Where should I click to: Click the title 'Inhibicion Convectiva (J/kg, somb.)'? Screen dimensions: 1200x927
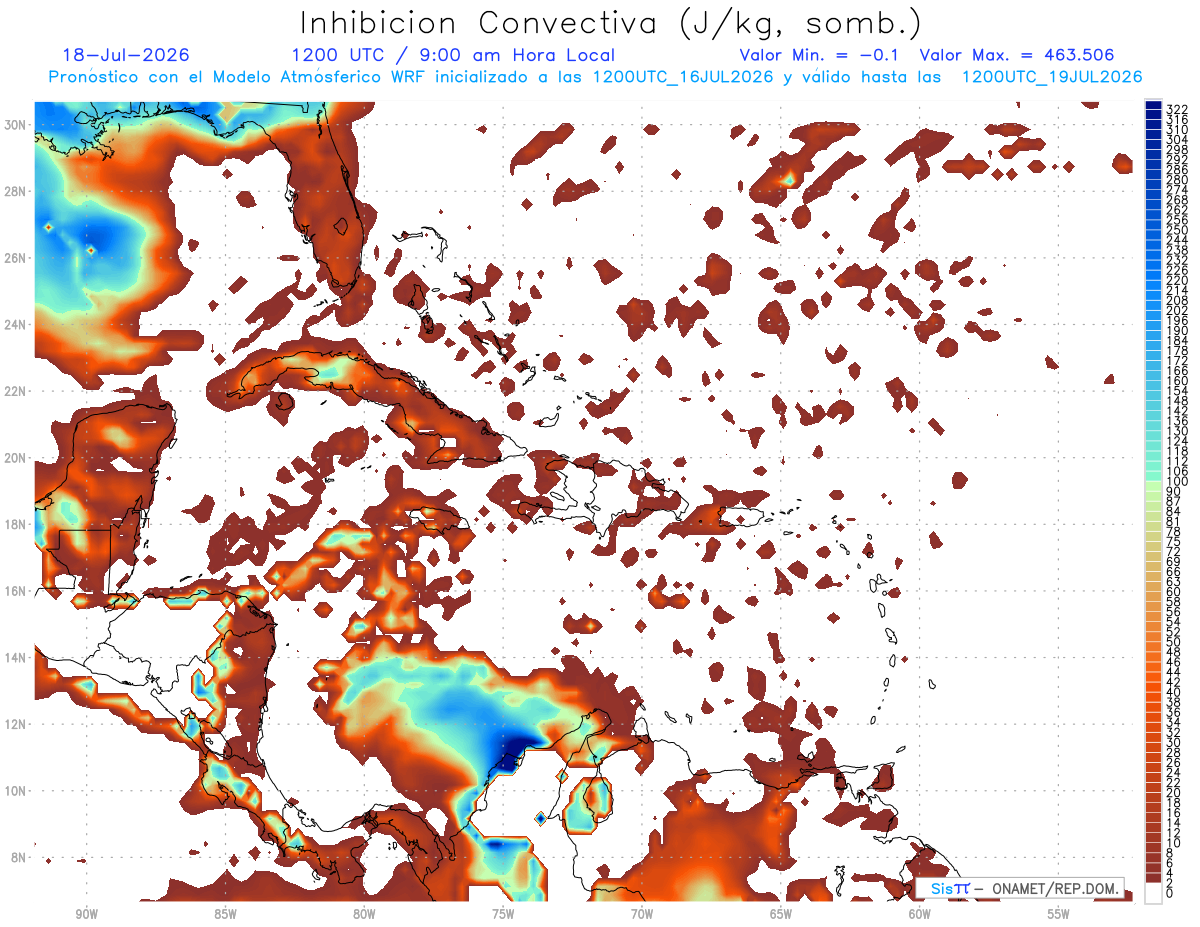[611, 24]
